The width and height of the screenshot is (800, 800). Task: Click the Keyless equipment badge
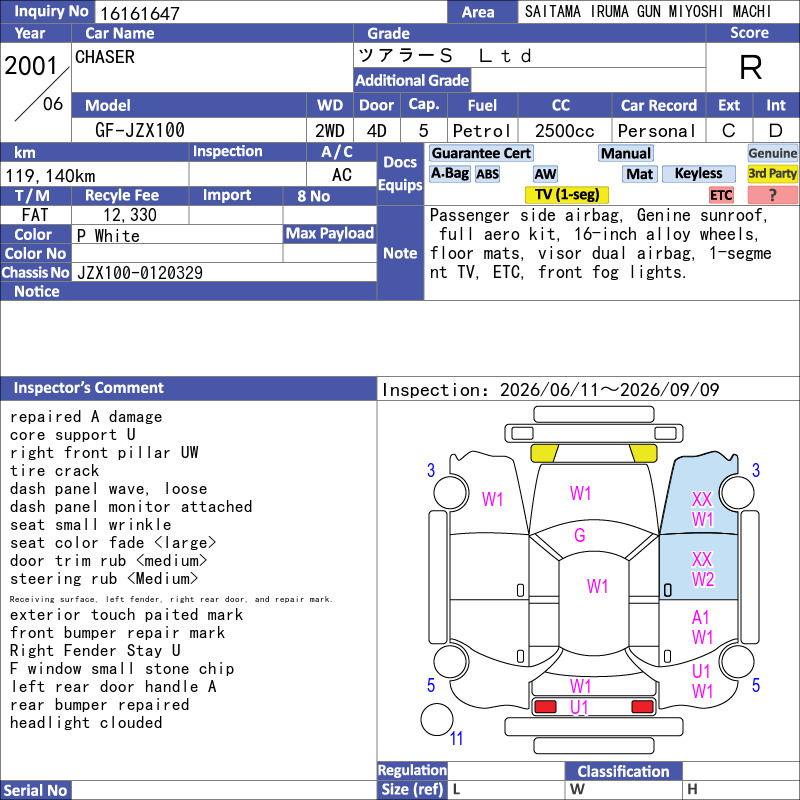pos(698,173)
